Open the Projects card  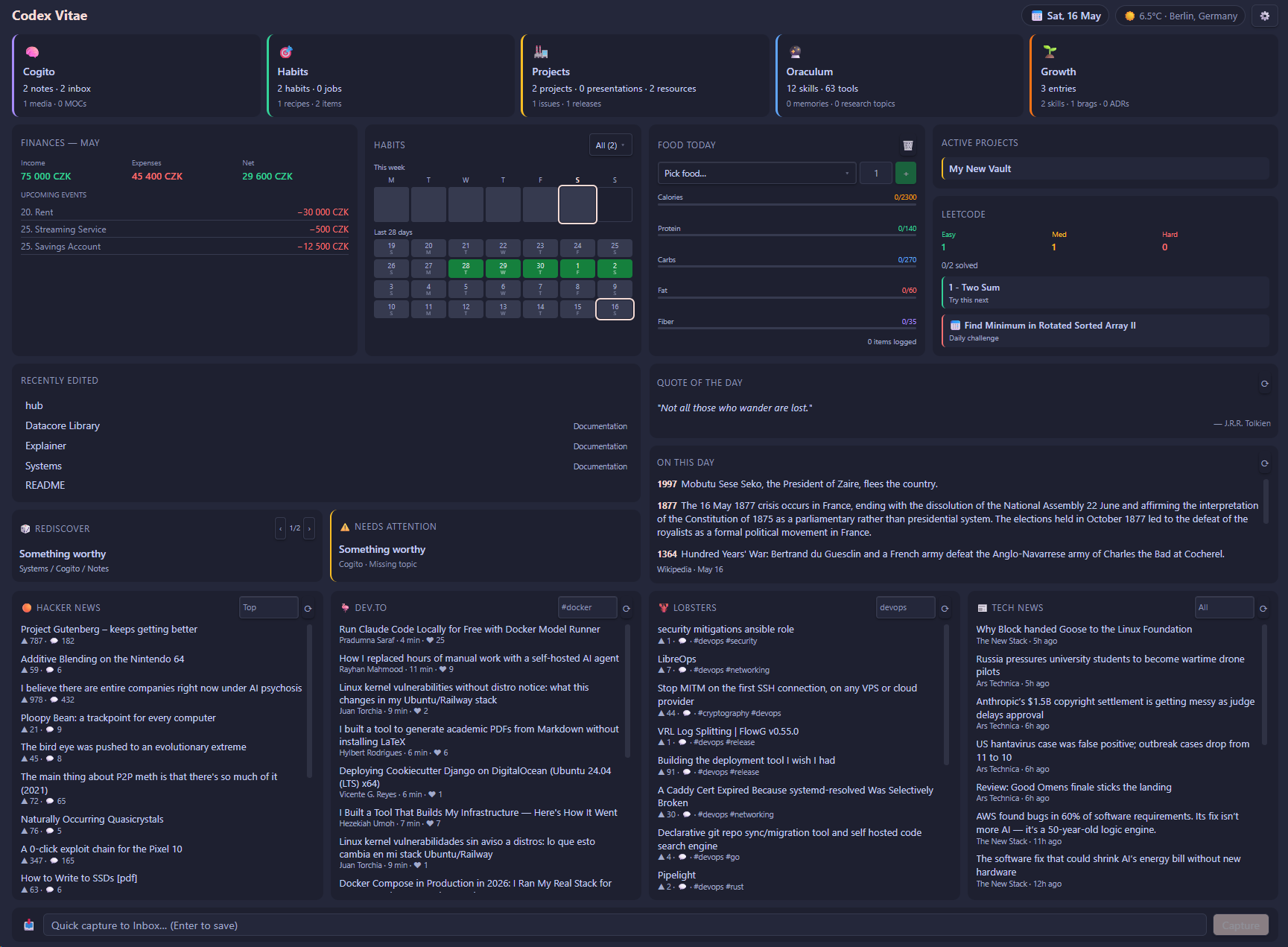pyautogui.click(x=645, y=75)
